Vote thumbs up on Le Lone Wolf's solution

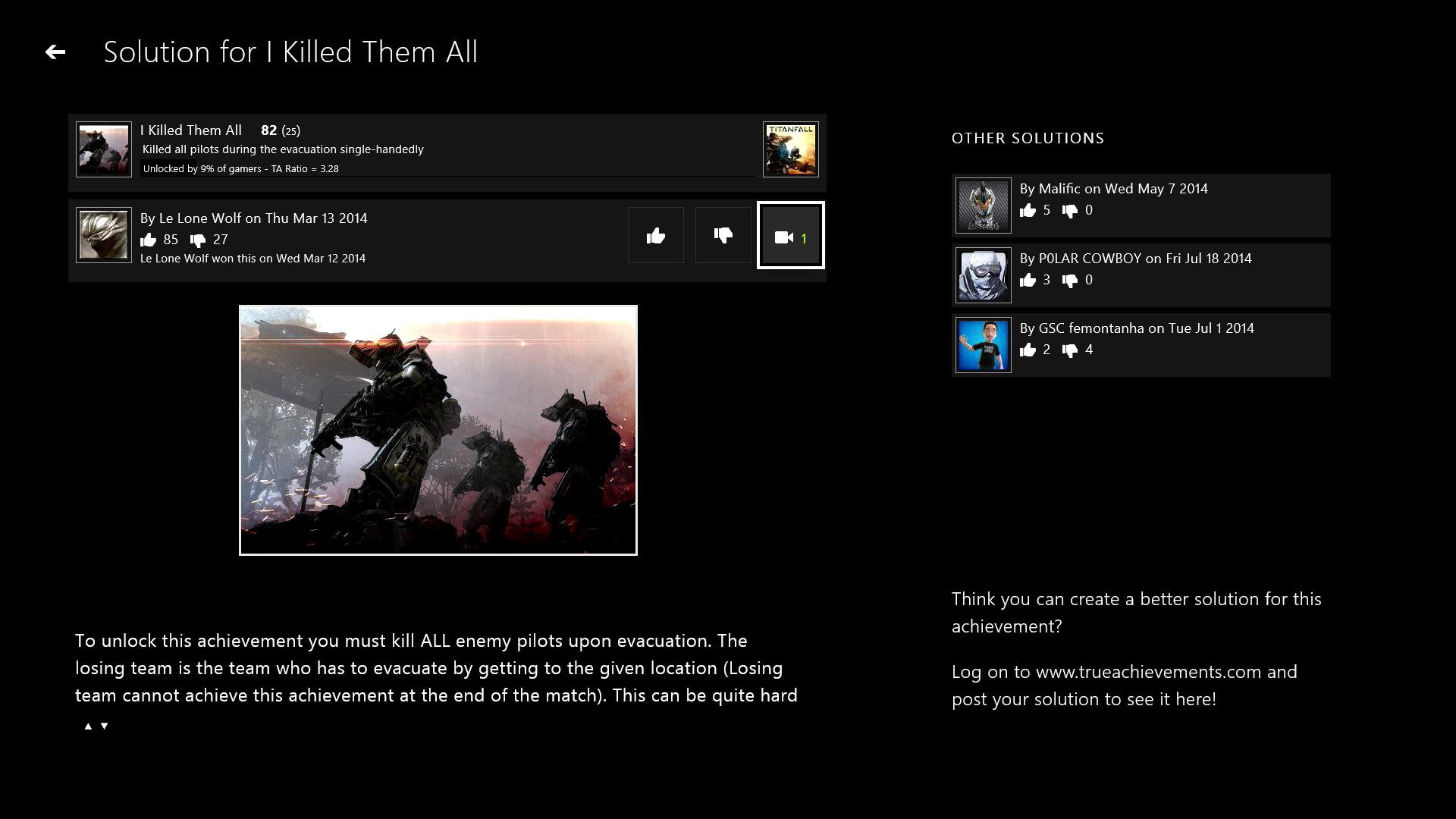click(x=655, y=236)
